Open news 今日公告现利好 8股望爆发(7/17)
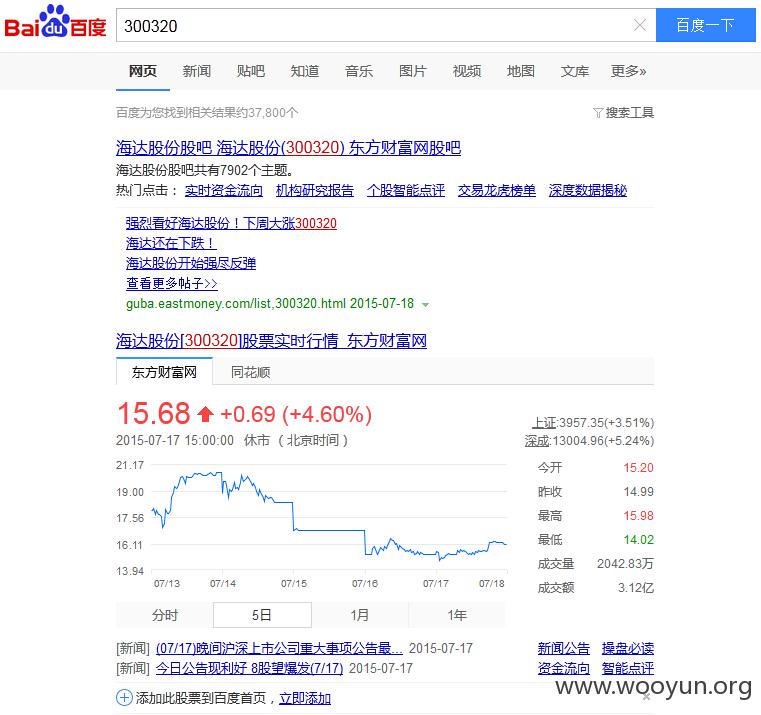This screenshot has height=715, width=761. [x=249, y=668]
